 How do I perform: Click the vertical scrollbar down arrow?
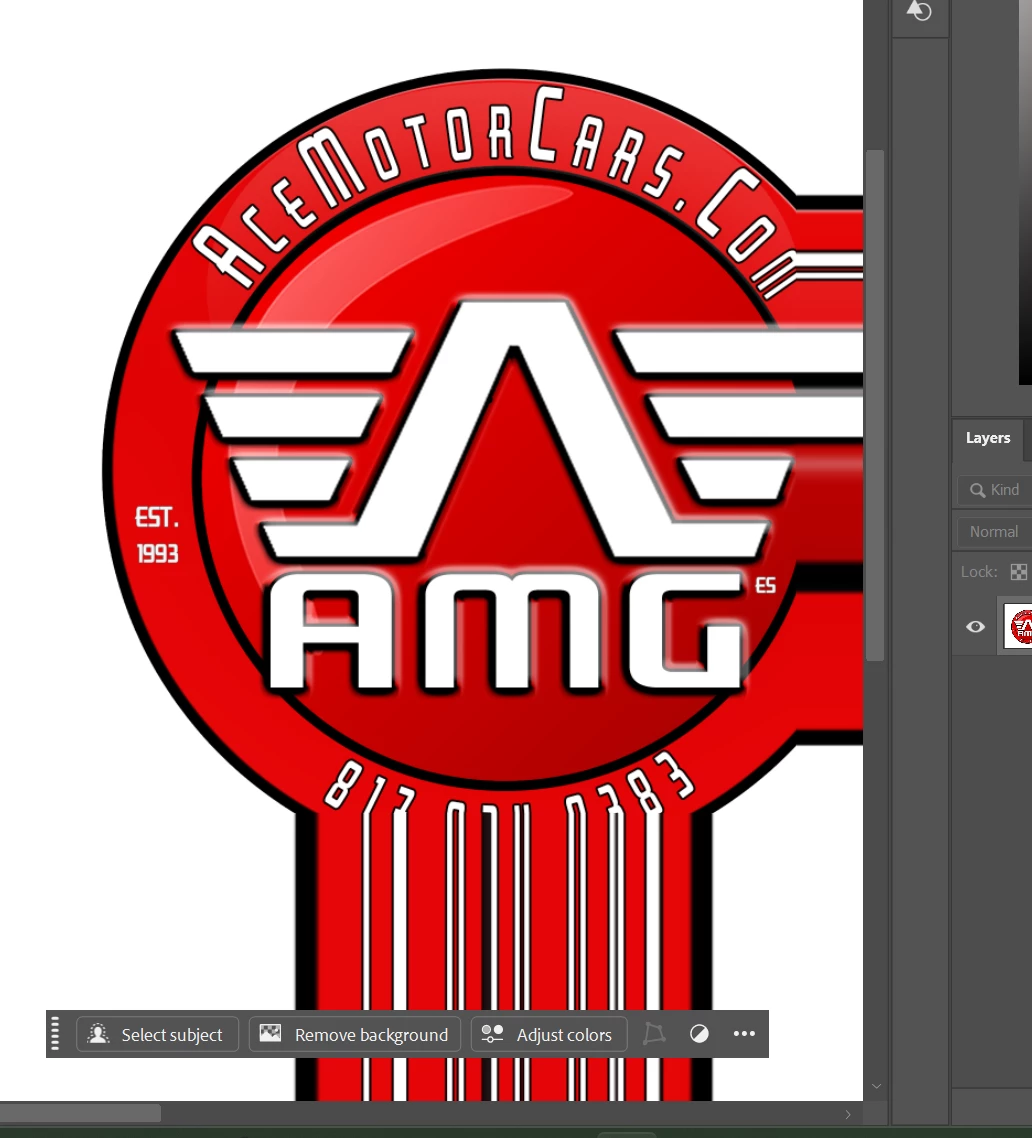tap(876, 1086)
